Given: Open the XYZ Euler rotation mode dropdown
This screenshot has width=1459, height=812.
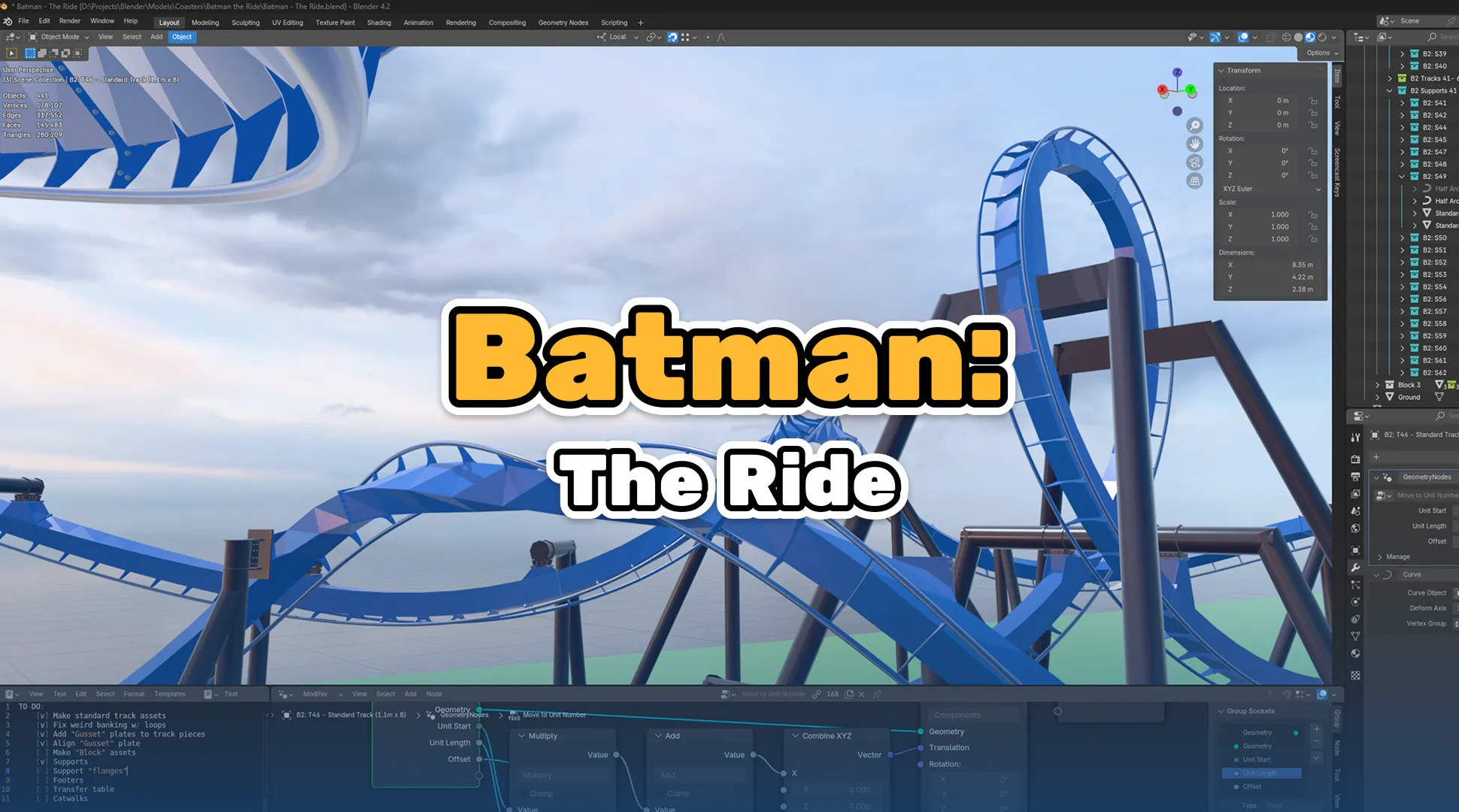Looking at the screenshot, I should pos(1271,189).
